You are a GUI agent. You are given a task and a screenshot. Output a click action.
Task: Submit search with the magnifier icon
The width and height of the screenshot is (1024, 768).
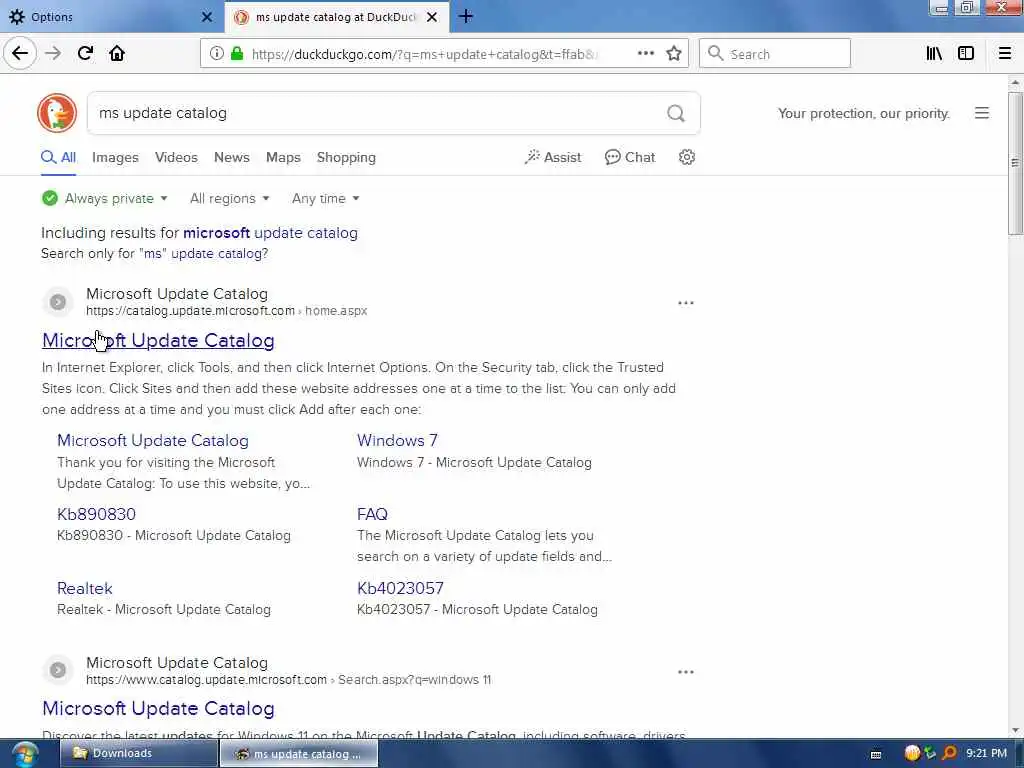(676, 114)
